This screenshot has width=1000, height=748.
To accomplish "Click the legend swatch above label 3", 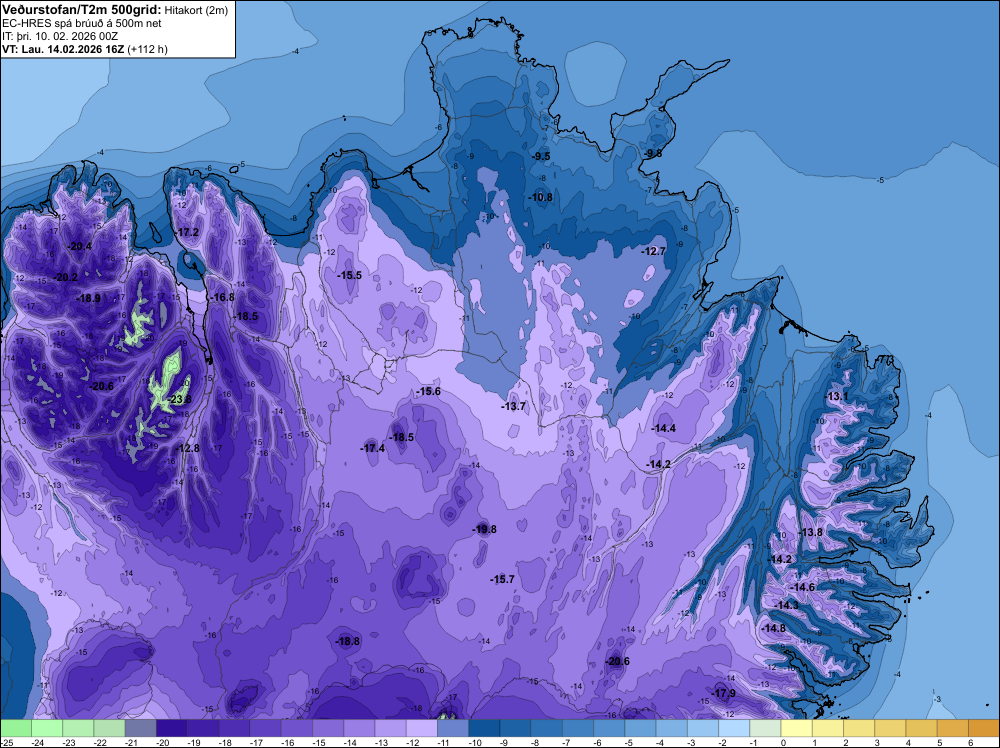I will click(x=891, y=728).
